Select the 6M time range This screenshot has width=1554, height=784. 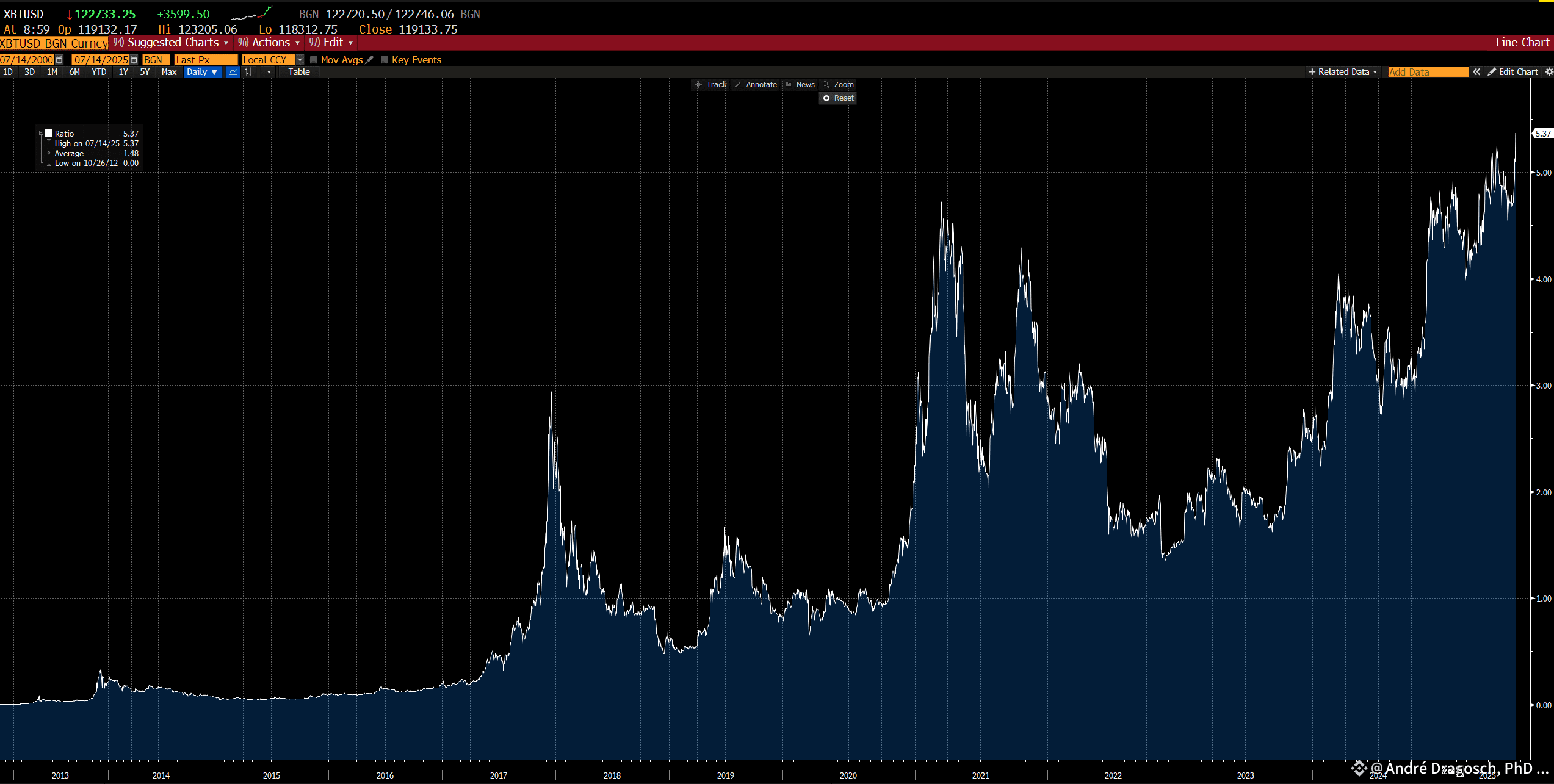coord(74,72)
